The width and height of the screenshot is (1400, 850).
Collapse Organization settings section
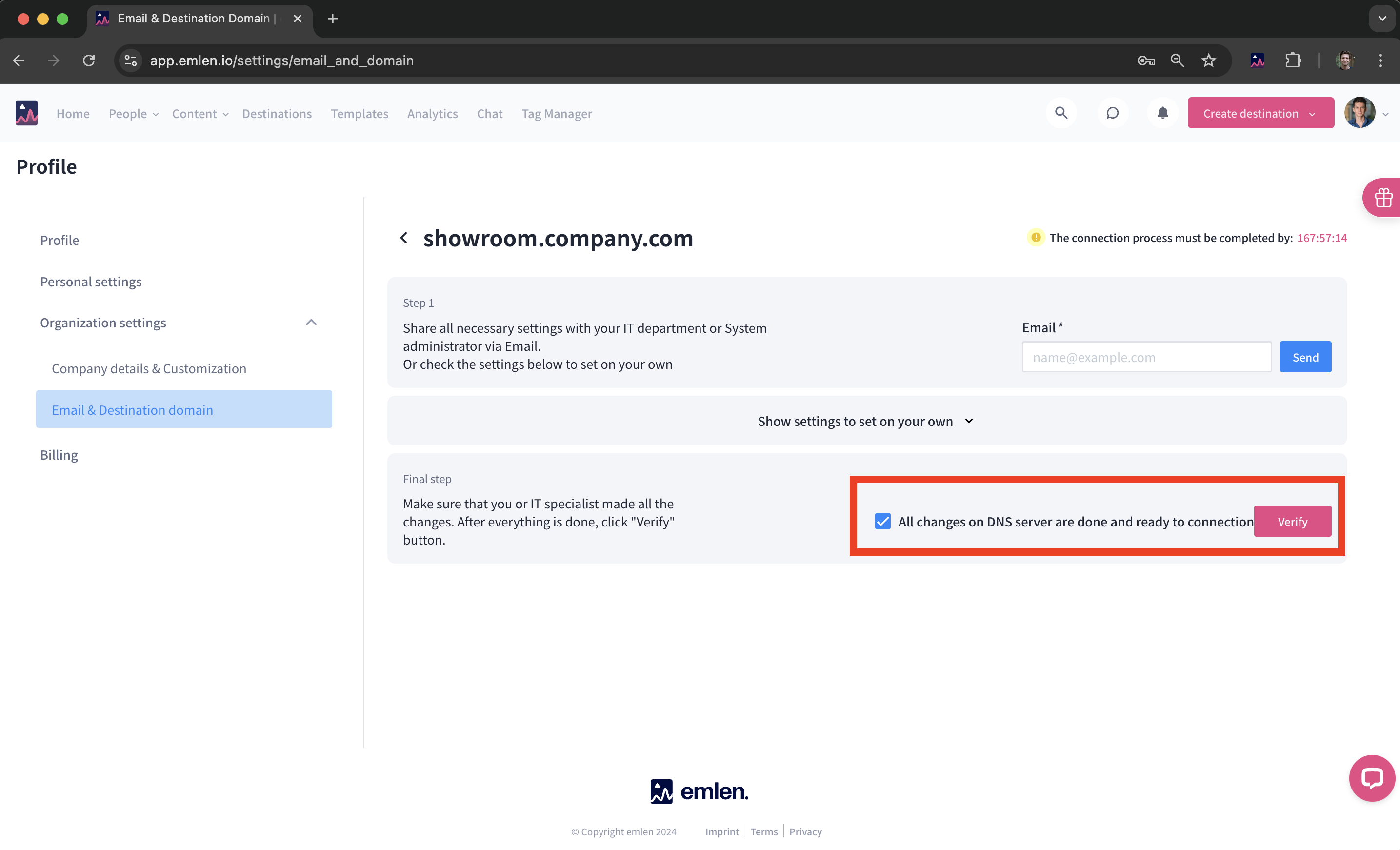311,323
